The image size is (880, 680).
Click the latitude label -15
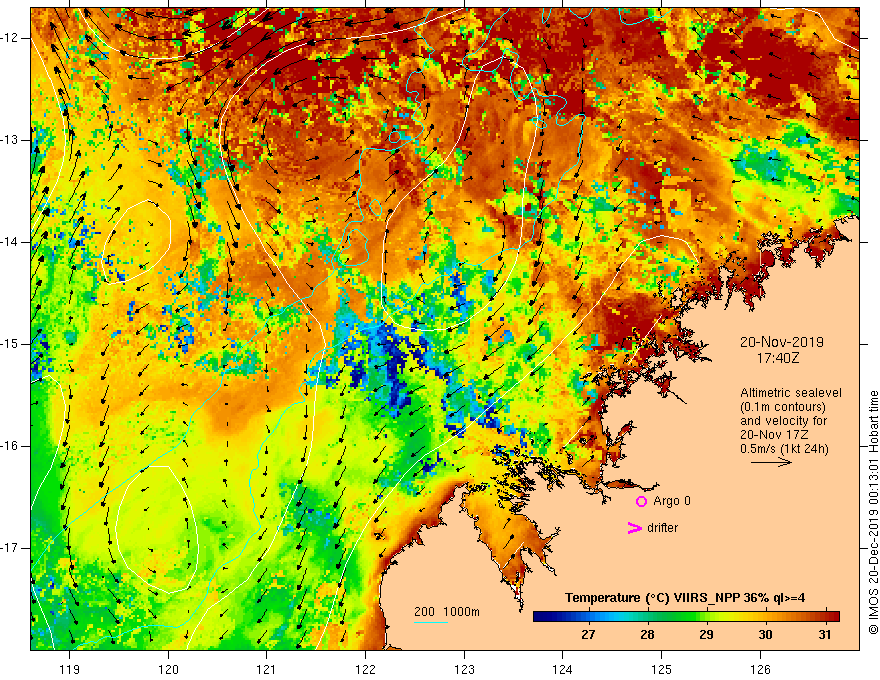pyautogui.click(x=10, y=344)
